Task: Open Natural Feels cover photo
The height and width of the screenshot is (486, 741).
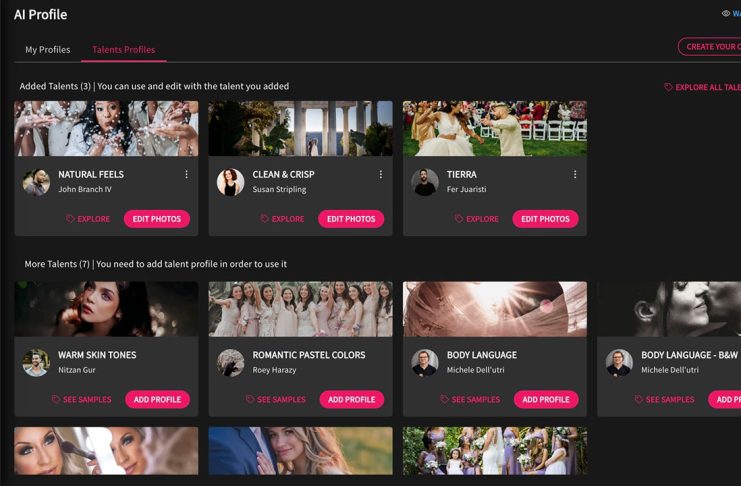Action: pyautogui.click(x=106, y=128)
